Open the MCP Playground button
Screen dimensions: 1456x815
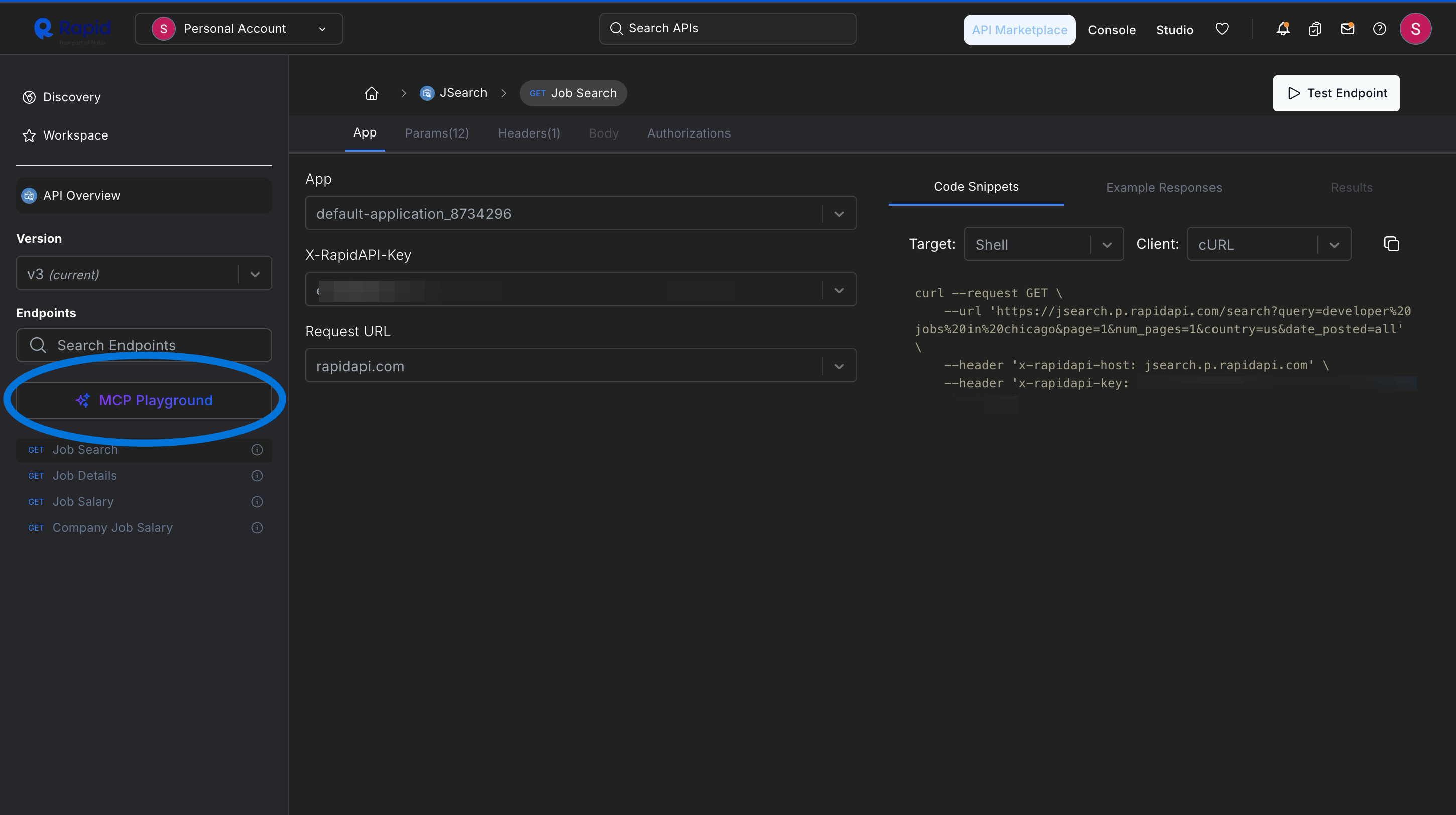144,400
